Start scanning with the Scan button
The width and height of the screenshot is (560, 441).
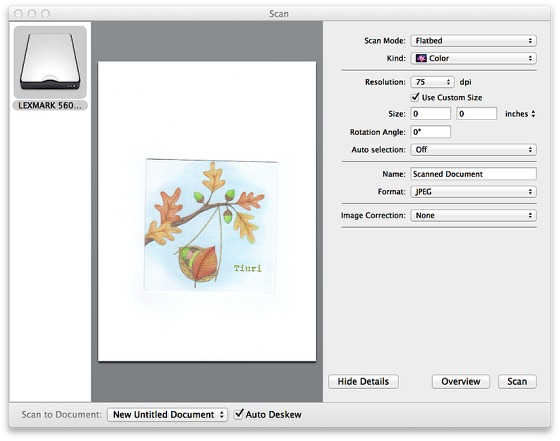(517, 382)
